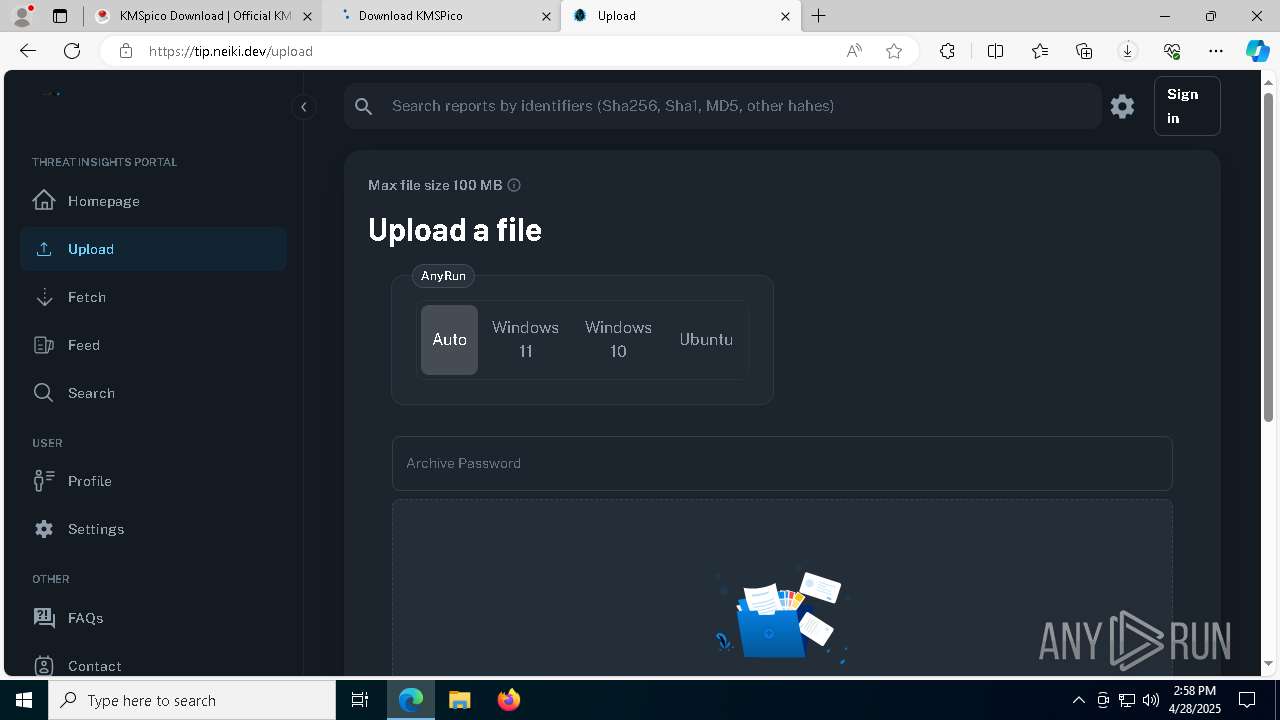The width and height of the screenshot is (1280, 720).
Task: Click the address bar URL
Action: (x=231, y=51)
